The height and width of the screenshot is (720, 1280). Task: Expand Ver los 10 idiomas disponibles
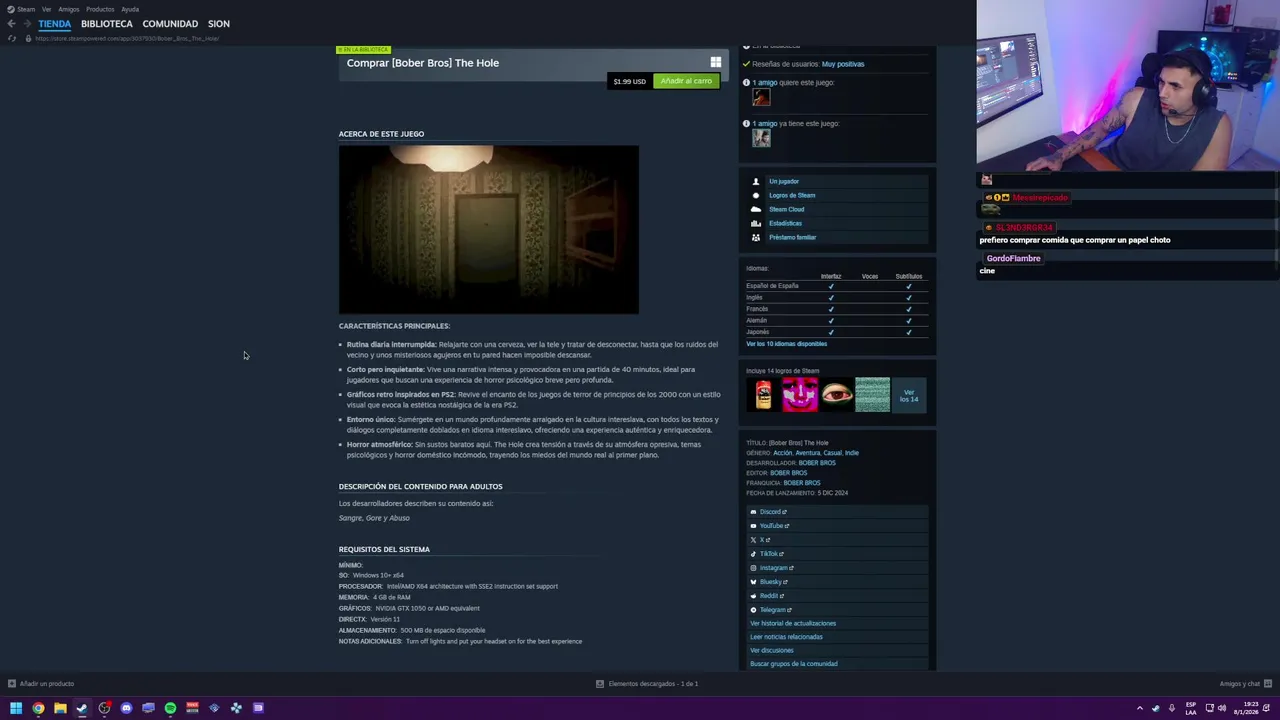[786, 344]
